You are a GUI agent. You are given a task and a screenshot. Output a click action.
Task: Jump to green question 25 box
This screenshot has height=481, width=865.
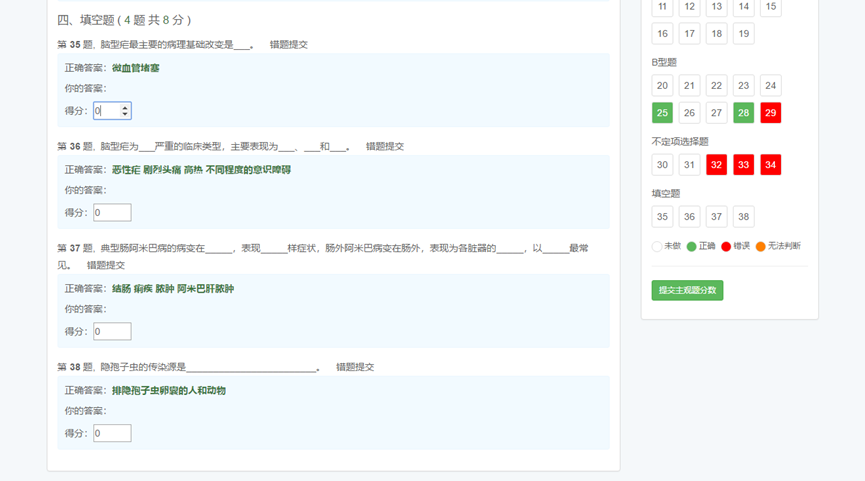click(x=662, y=113)
